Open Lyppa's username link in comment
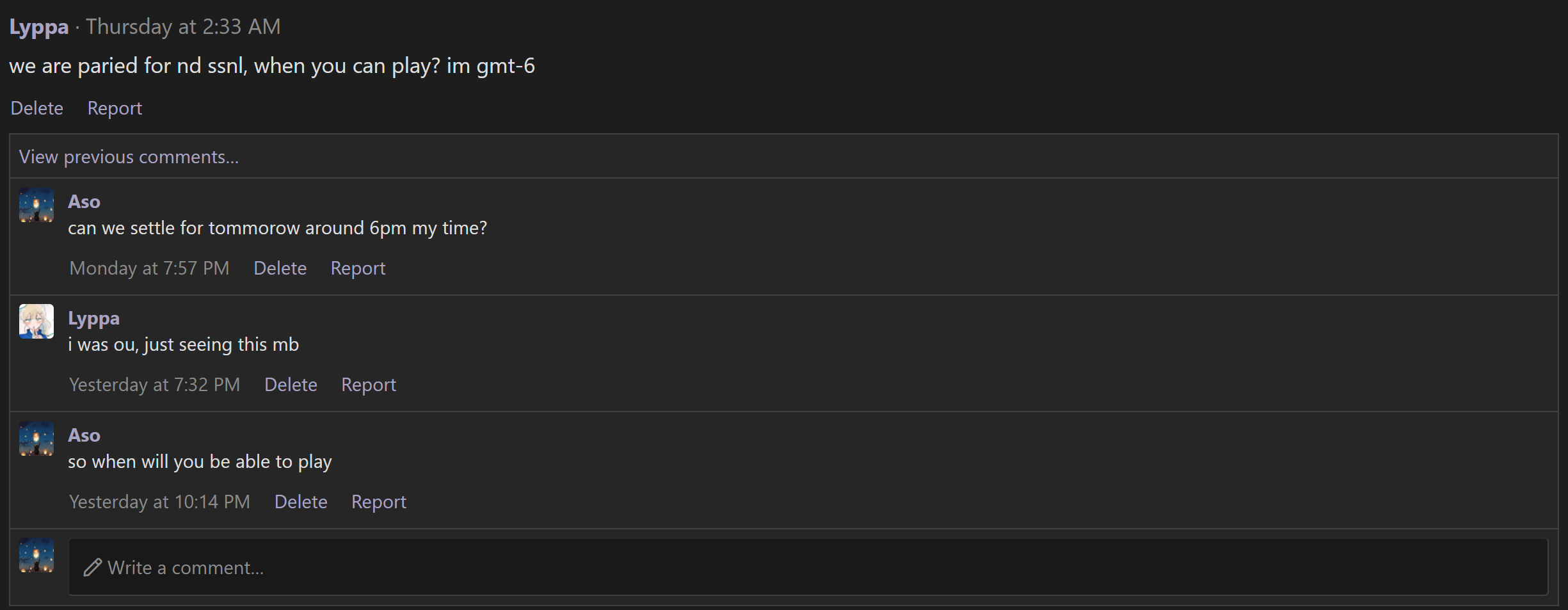Viewport: 1568px width, 610px height. click(x=93, y=318)
